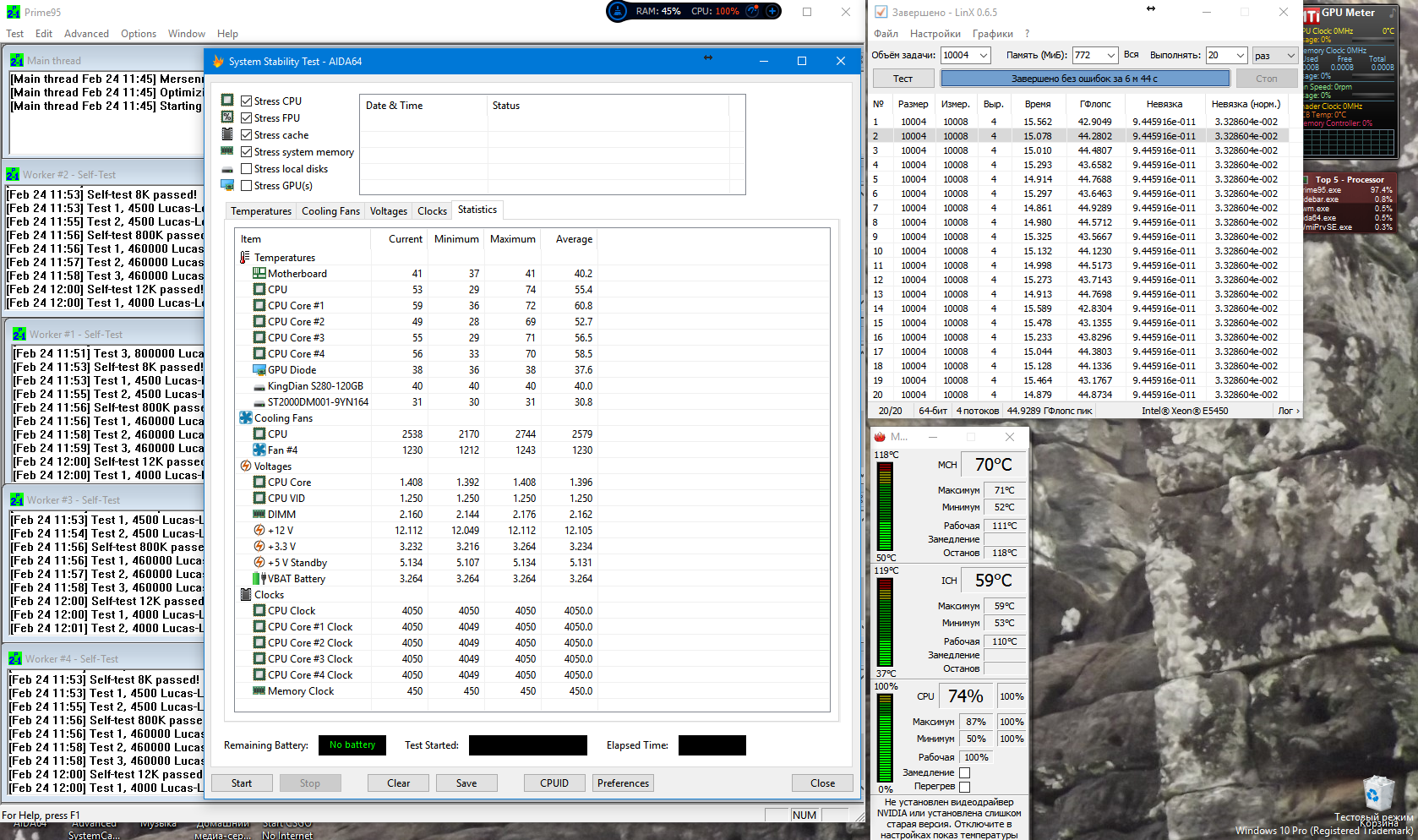
Task: Click the MCH temperature level bar
Action: click(885, 506)
